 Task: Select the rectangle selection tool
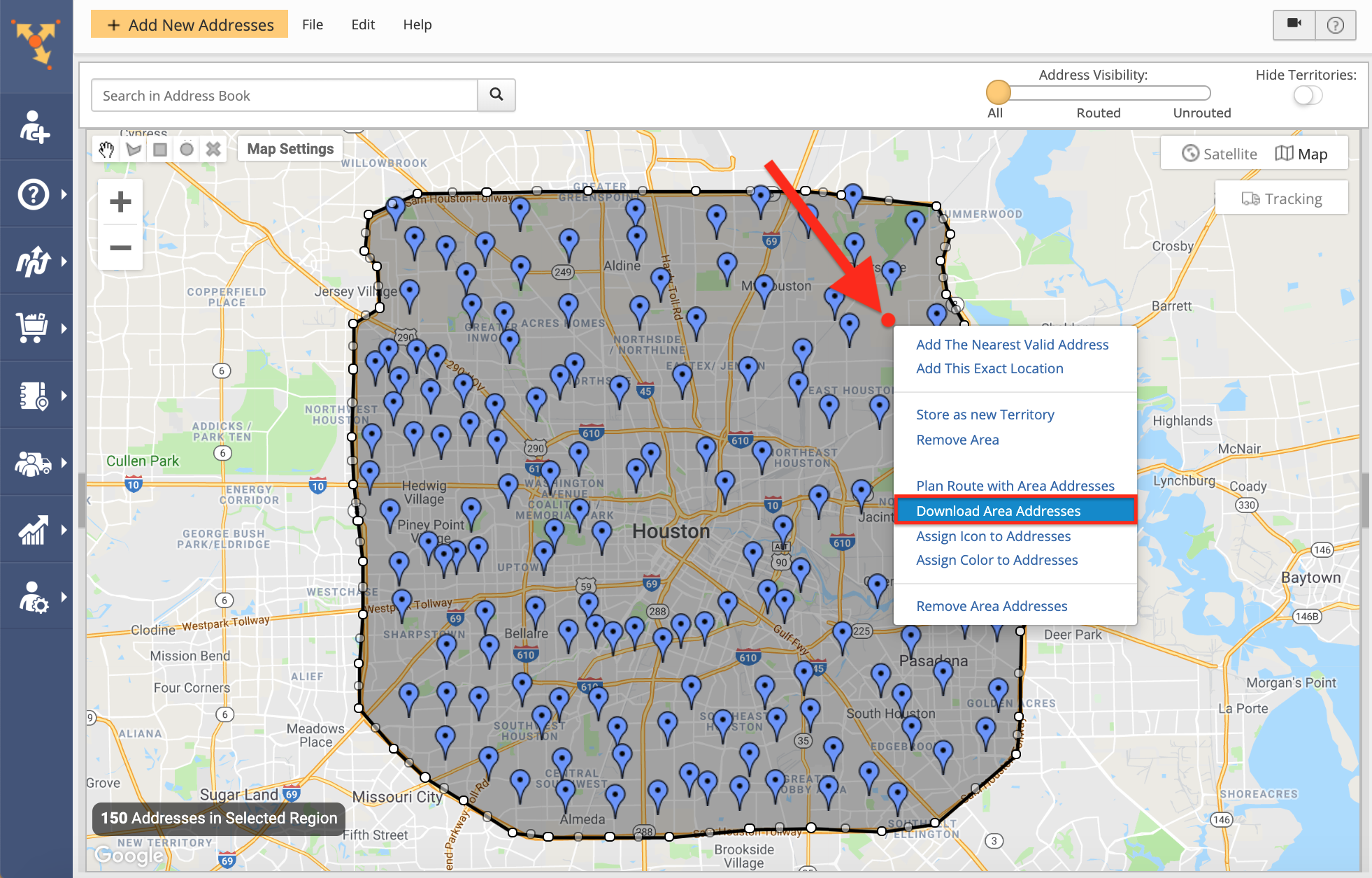[159, 149]
